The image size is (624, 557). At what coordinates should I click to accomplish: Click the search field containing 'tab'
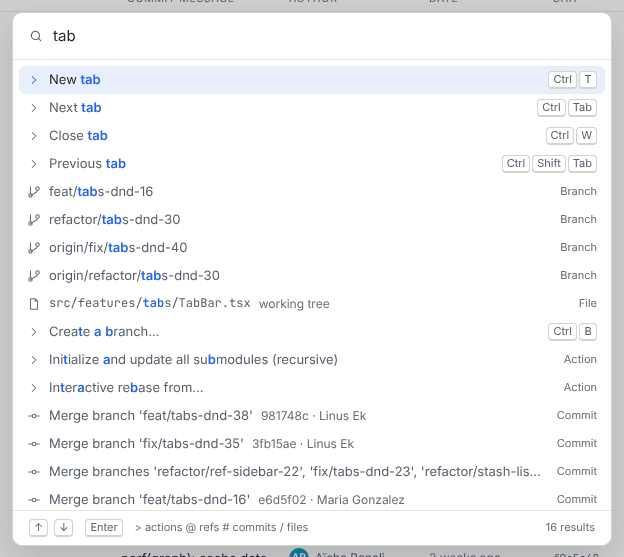pos(312,36)
